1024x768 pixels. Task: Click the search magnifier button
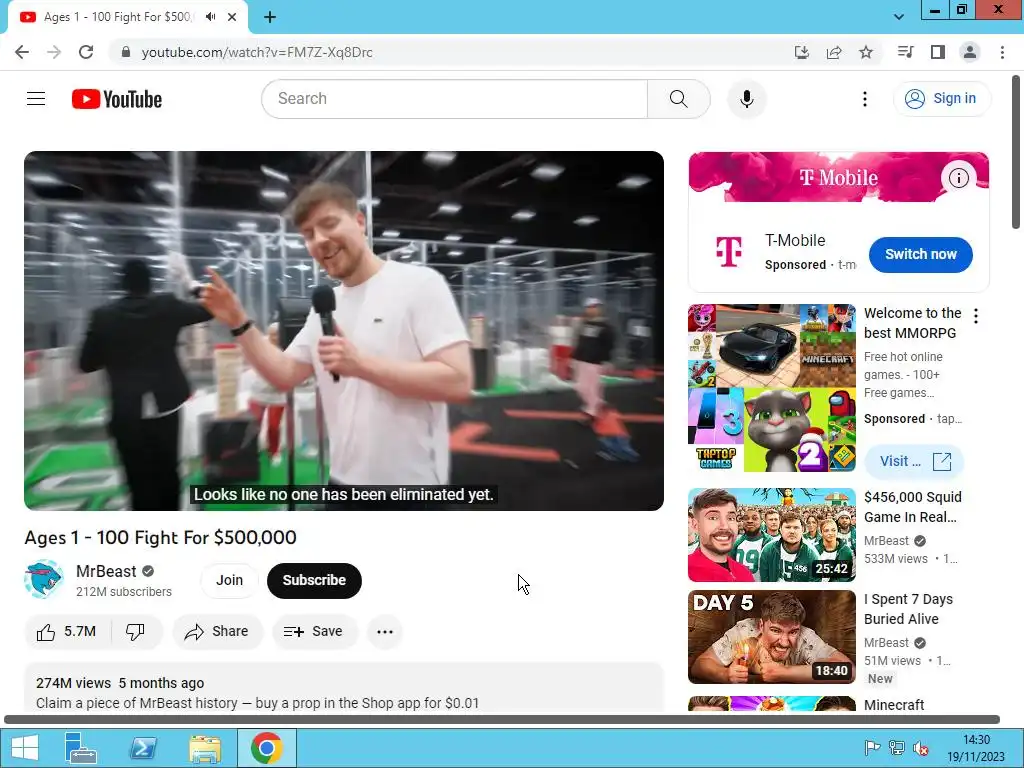[x=679, y=99]
